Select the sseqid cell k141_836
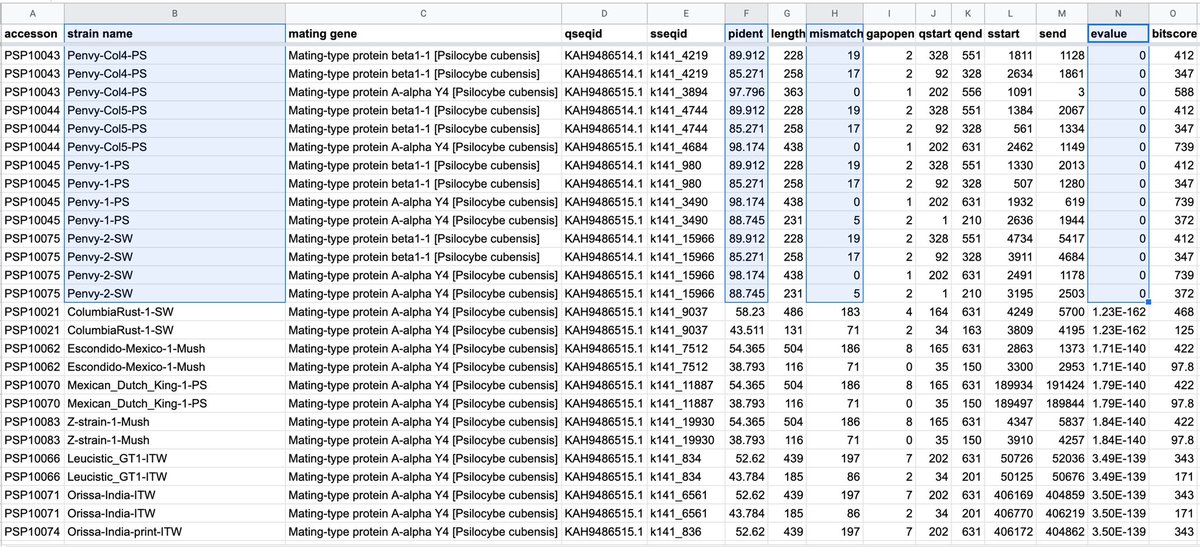 click(x=686, y=531)
